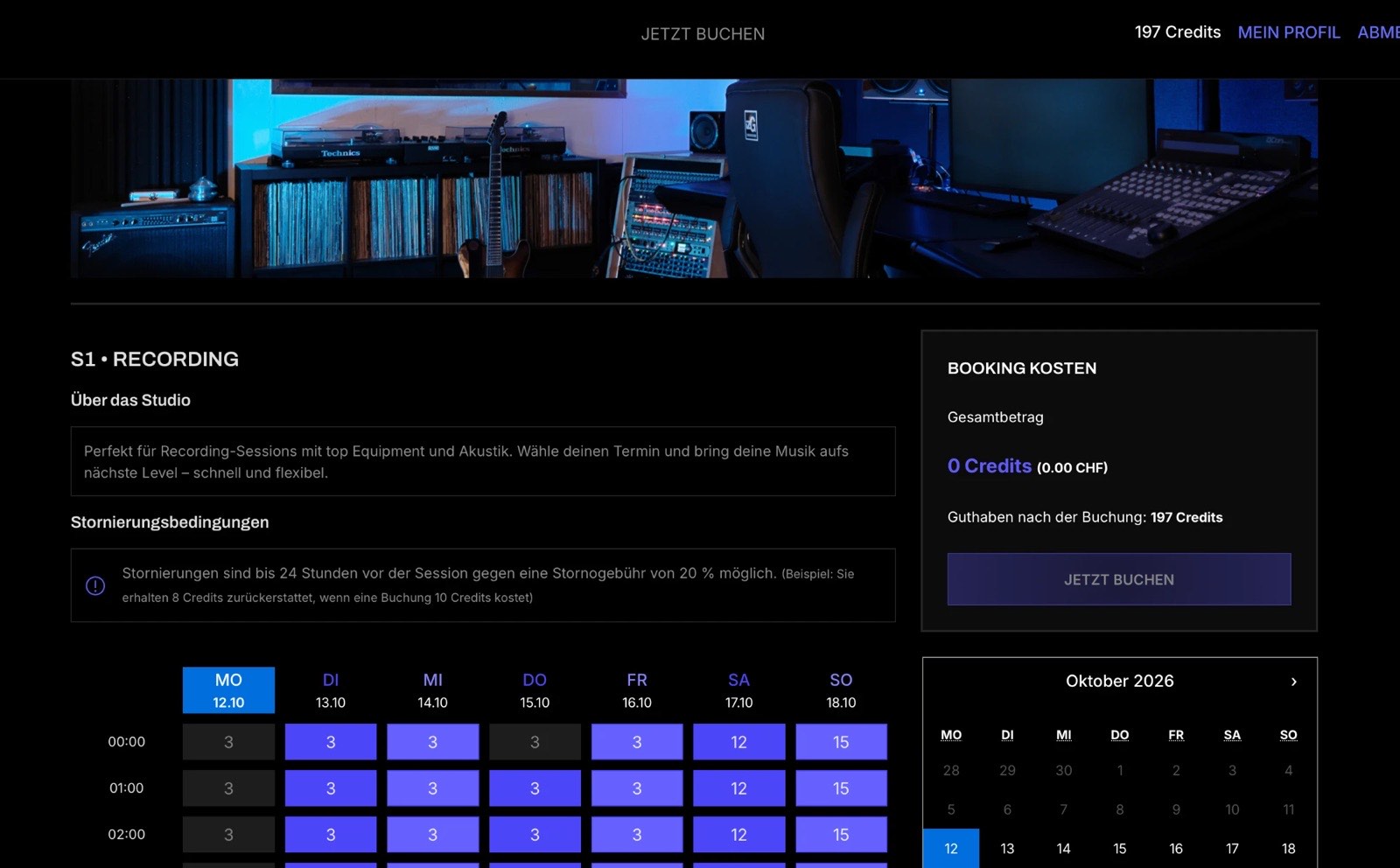This screenshot has width=1400, height=868.
Task: Click the Oktober 2026 calendar title
Action: click(1120, 682)
